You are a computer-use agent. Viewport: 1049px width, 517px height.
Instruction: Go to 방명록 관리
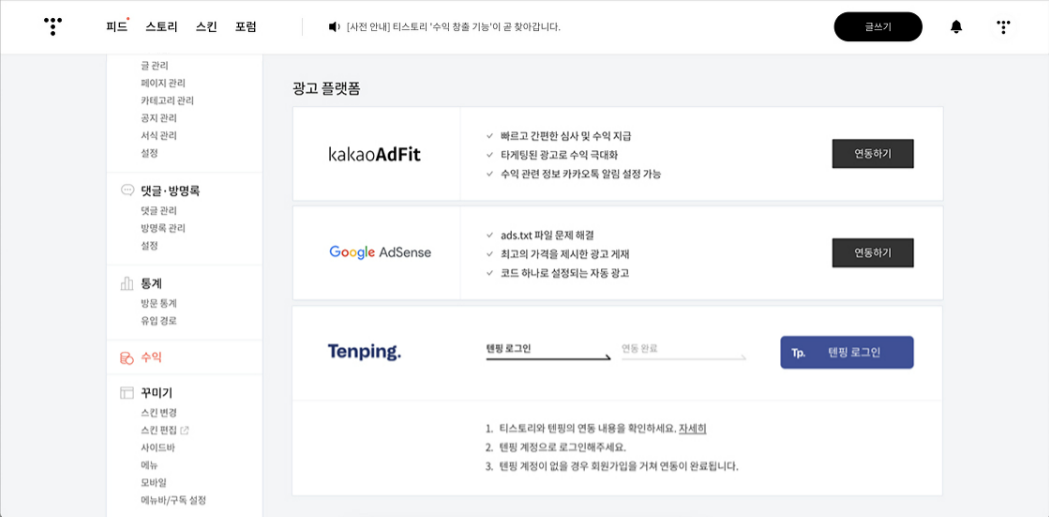click(163, 228)
